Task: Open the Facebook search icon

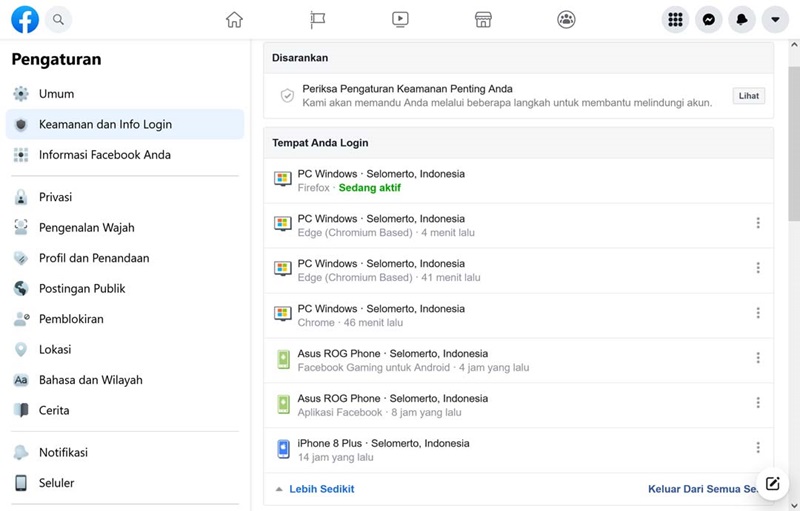Action: pyautogui.click(x=58, y=20)
